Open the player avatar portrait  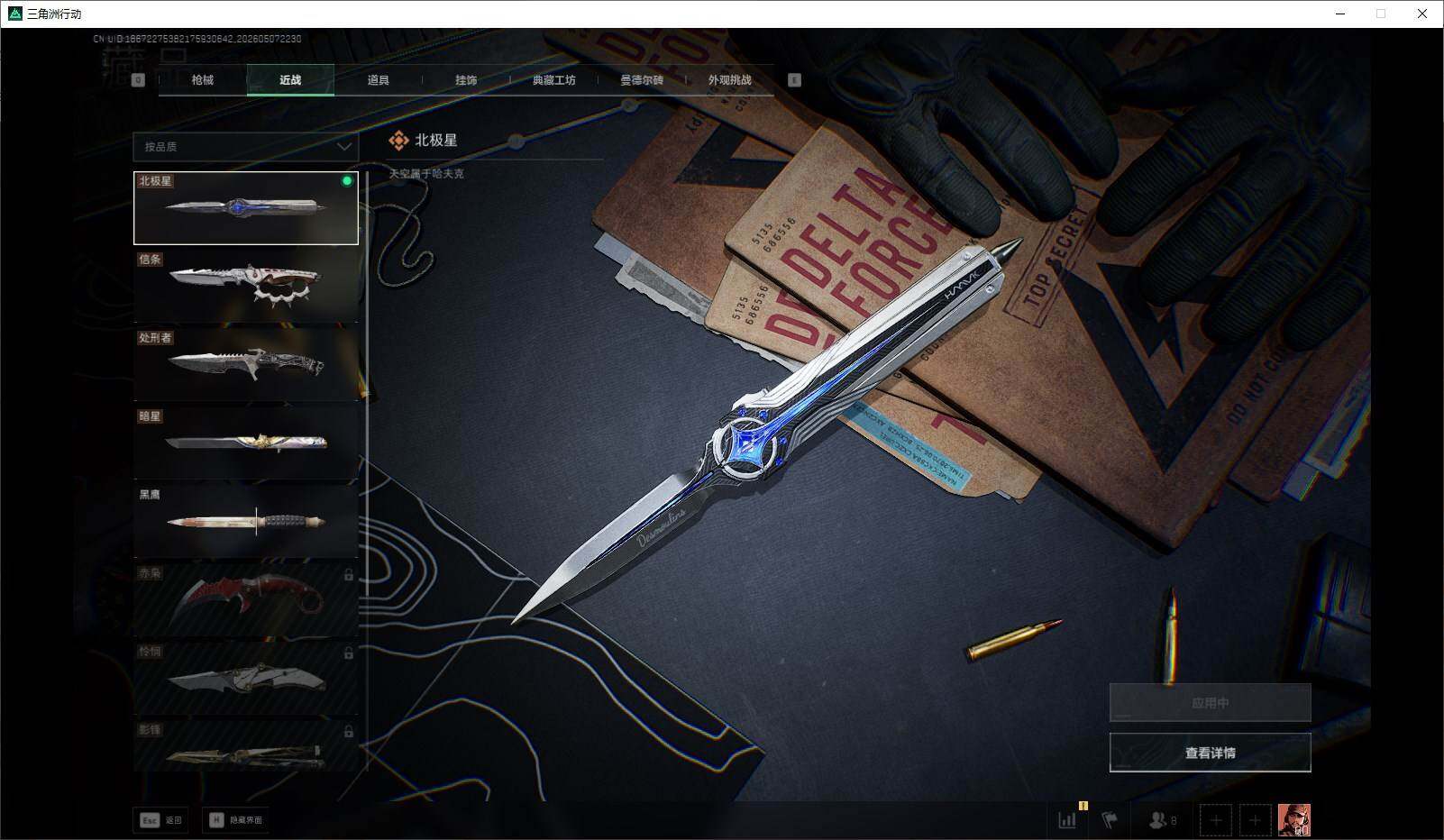(x=1294, y=820)
